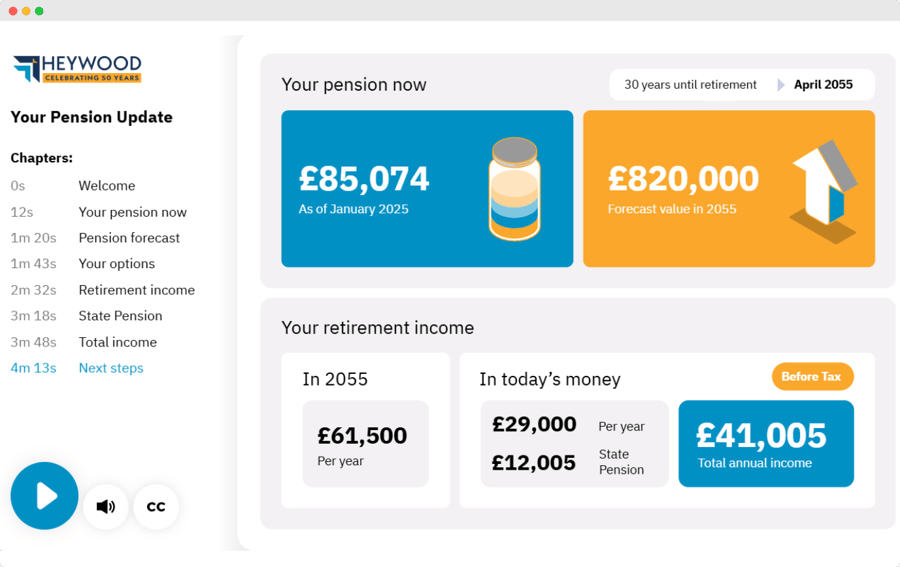Skip to Retirement income chapter

pos(137,290)
